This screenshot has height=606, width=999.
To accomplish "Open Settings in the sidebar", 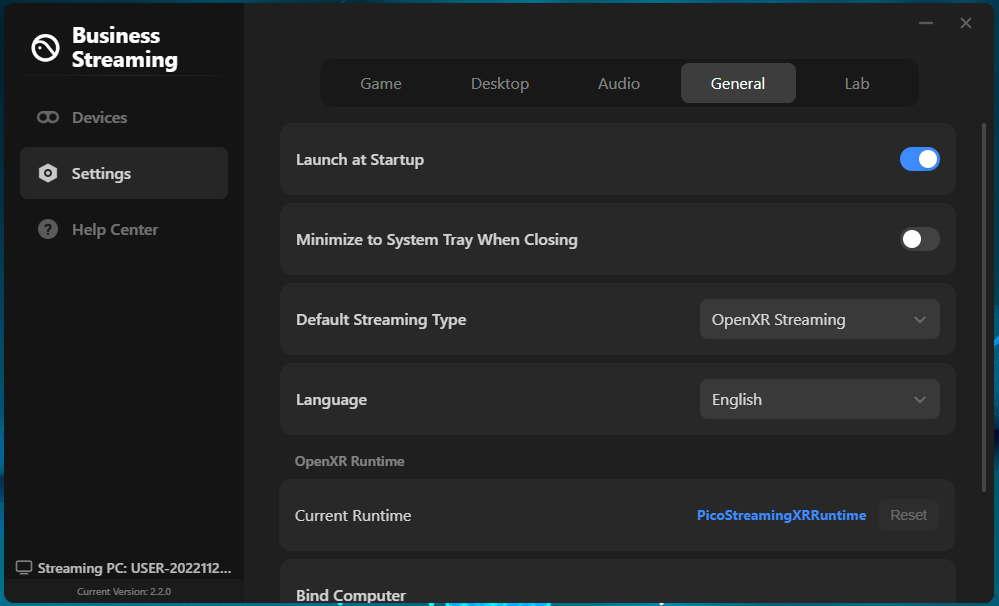I will 124,173.
